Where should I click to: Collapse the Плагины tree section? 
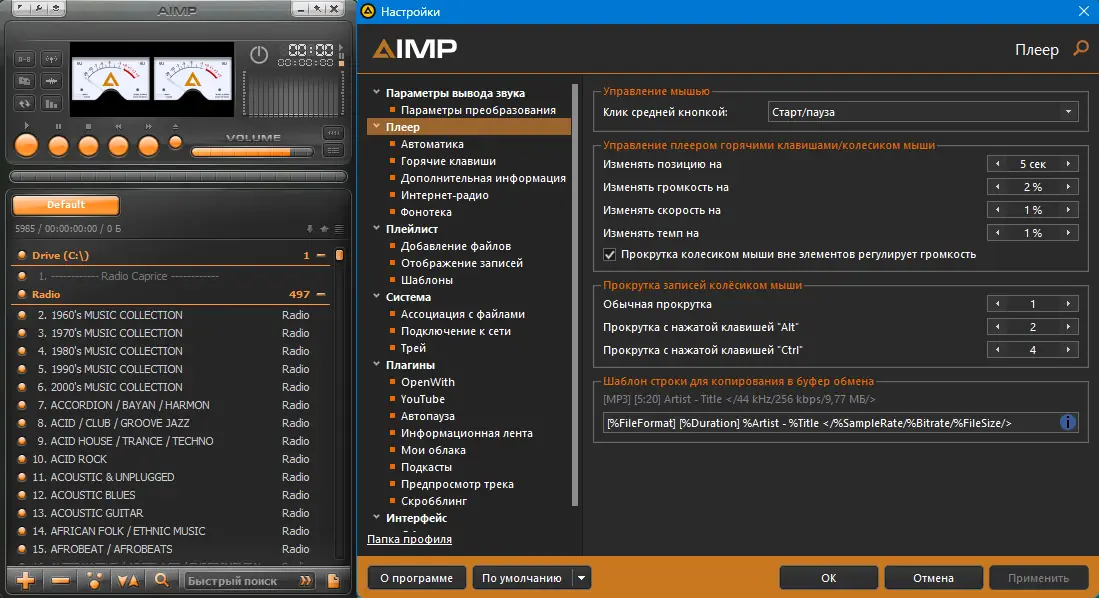378,365
